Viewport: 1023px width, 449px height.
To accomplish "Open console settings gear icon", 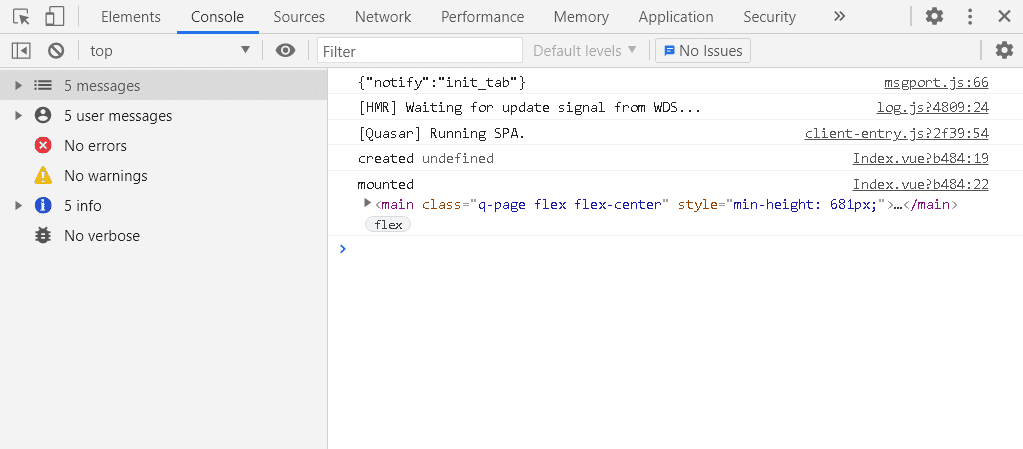I will 1003,51.
